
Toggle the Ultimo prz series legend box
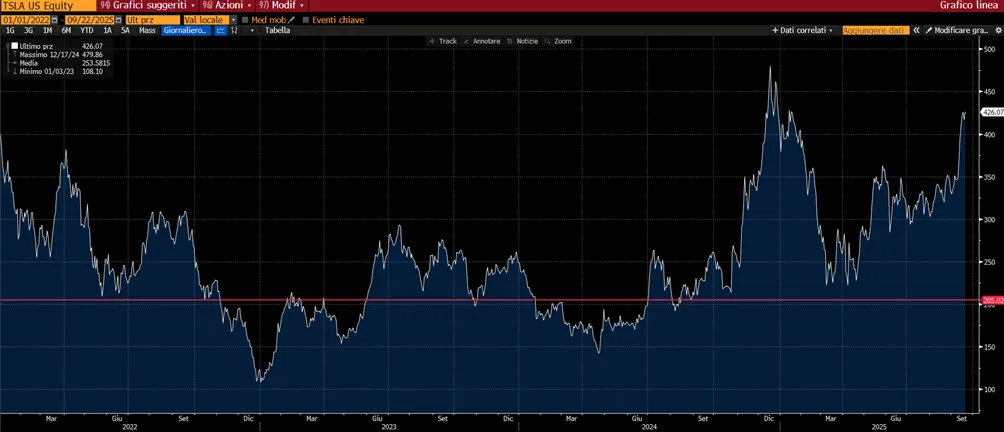15,46
